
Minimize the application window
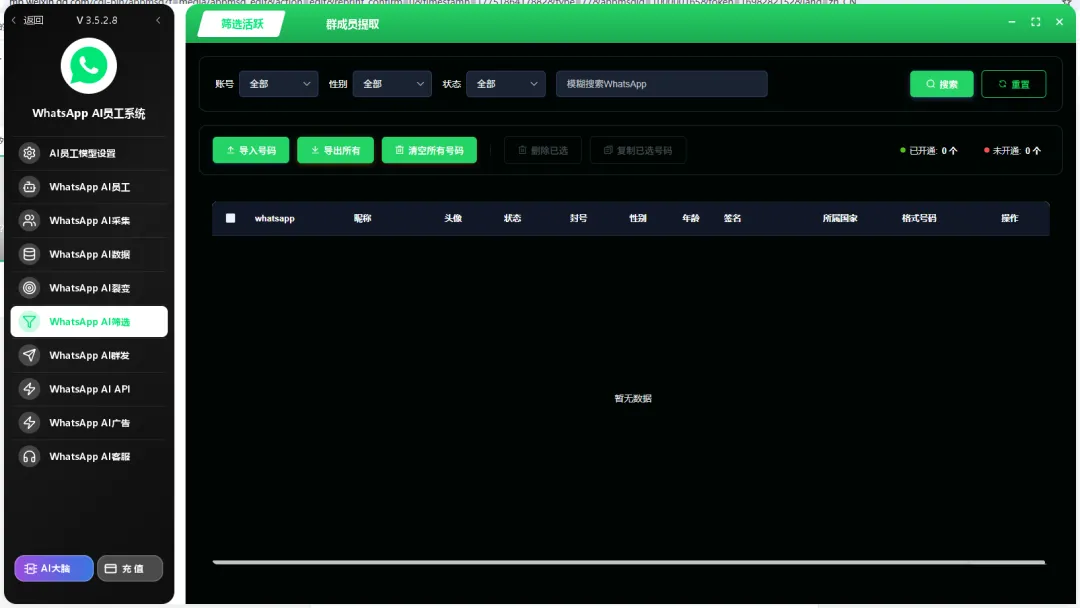1012,22
